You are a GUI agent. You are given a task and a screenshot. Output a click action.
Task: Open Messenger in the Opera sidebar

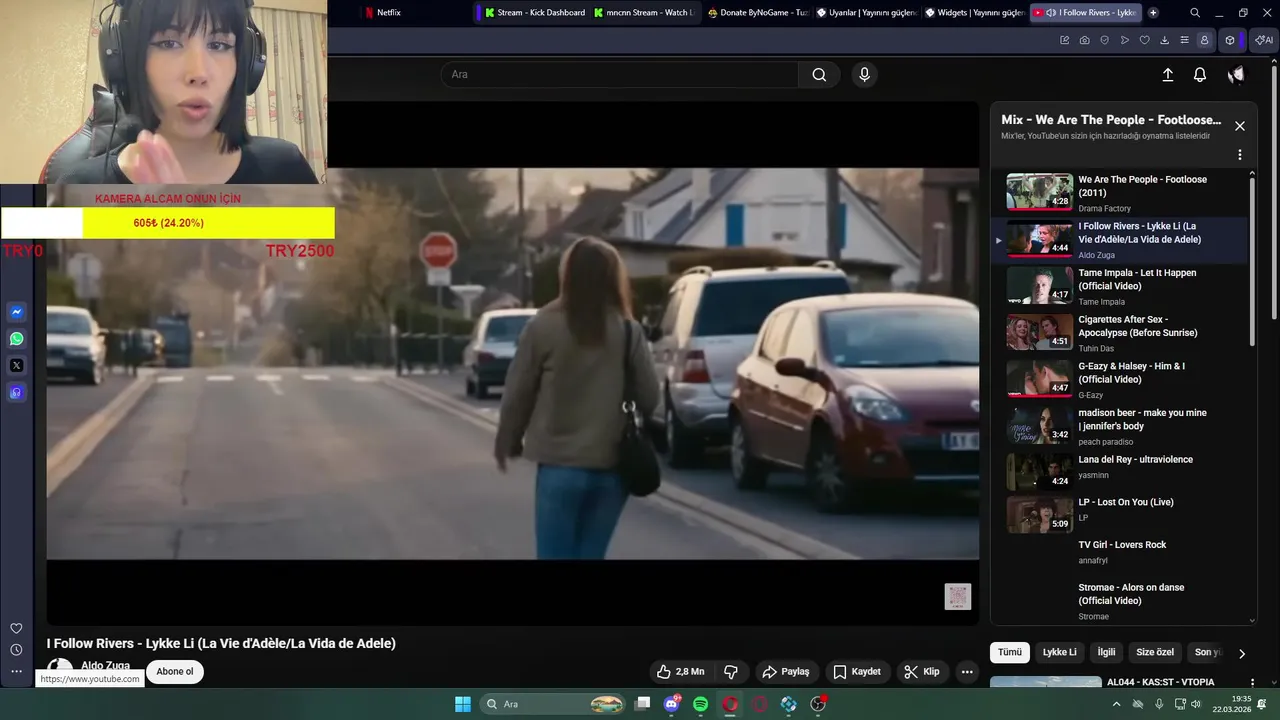pyautogui.click(x=16, y=312)
